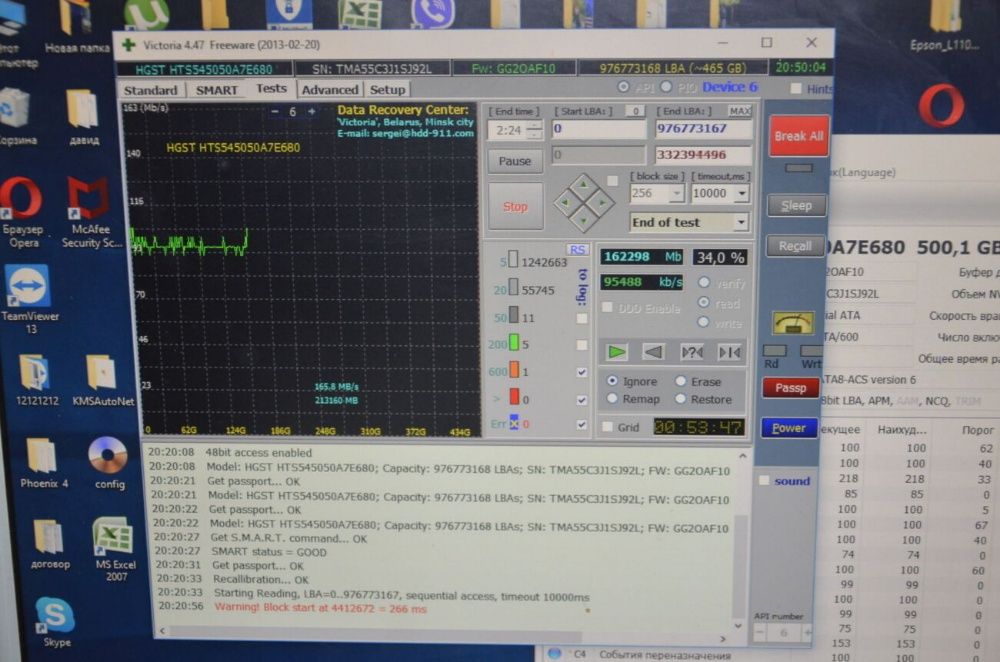The width and height of the screenshot is (1000, 662).
Task: Click the Passp button
Action: coord(790,387)
